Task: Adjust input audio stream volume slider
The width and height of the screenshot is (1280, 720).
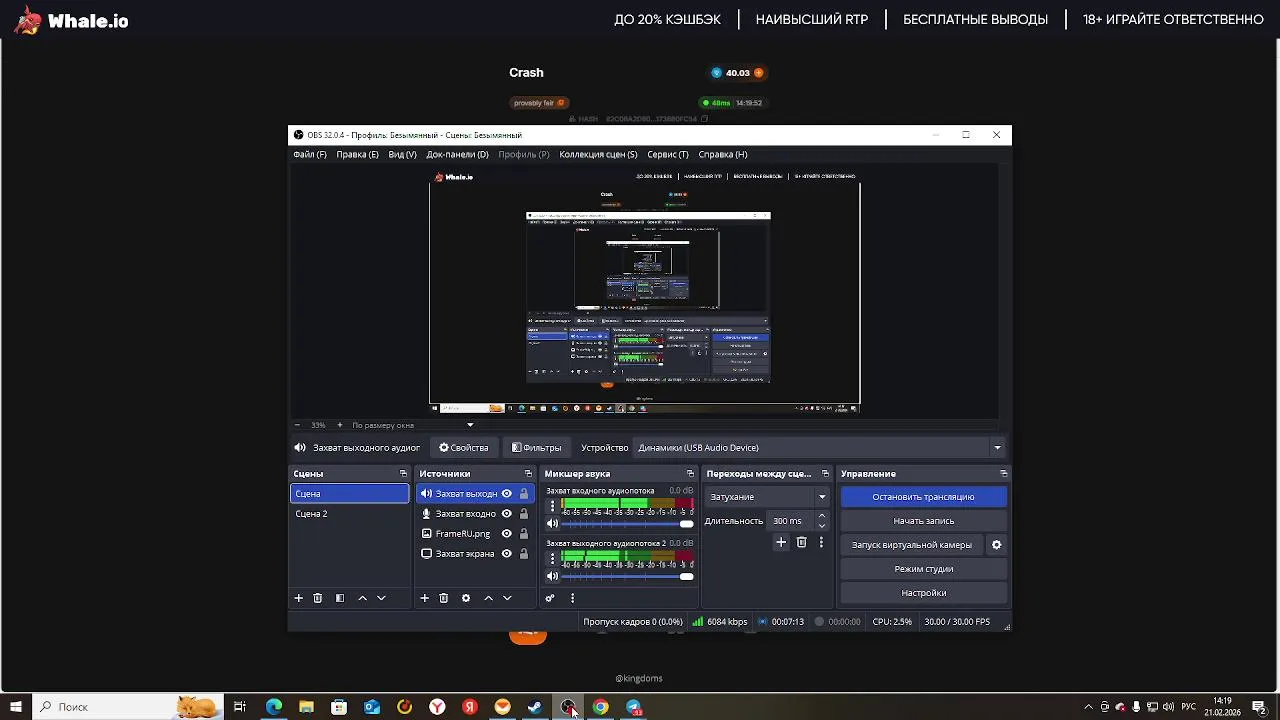Action: point(627,523)
